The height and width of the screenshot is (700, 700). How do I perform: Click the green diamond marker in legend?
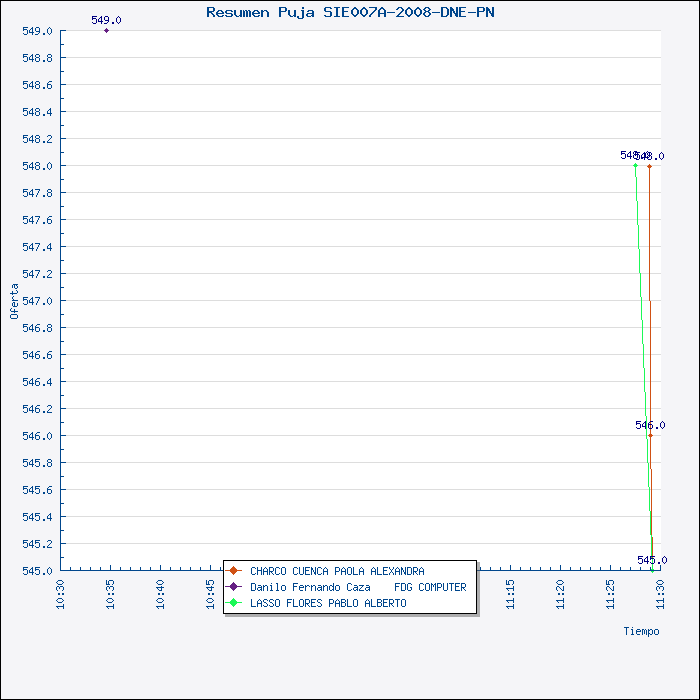(234, 603)
